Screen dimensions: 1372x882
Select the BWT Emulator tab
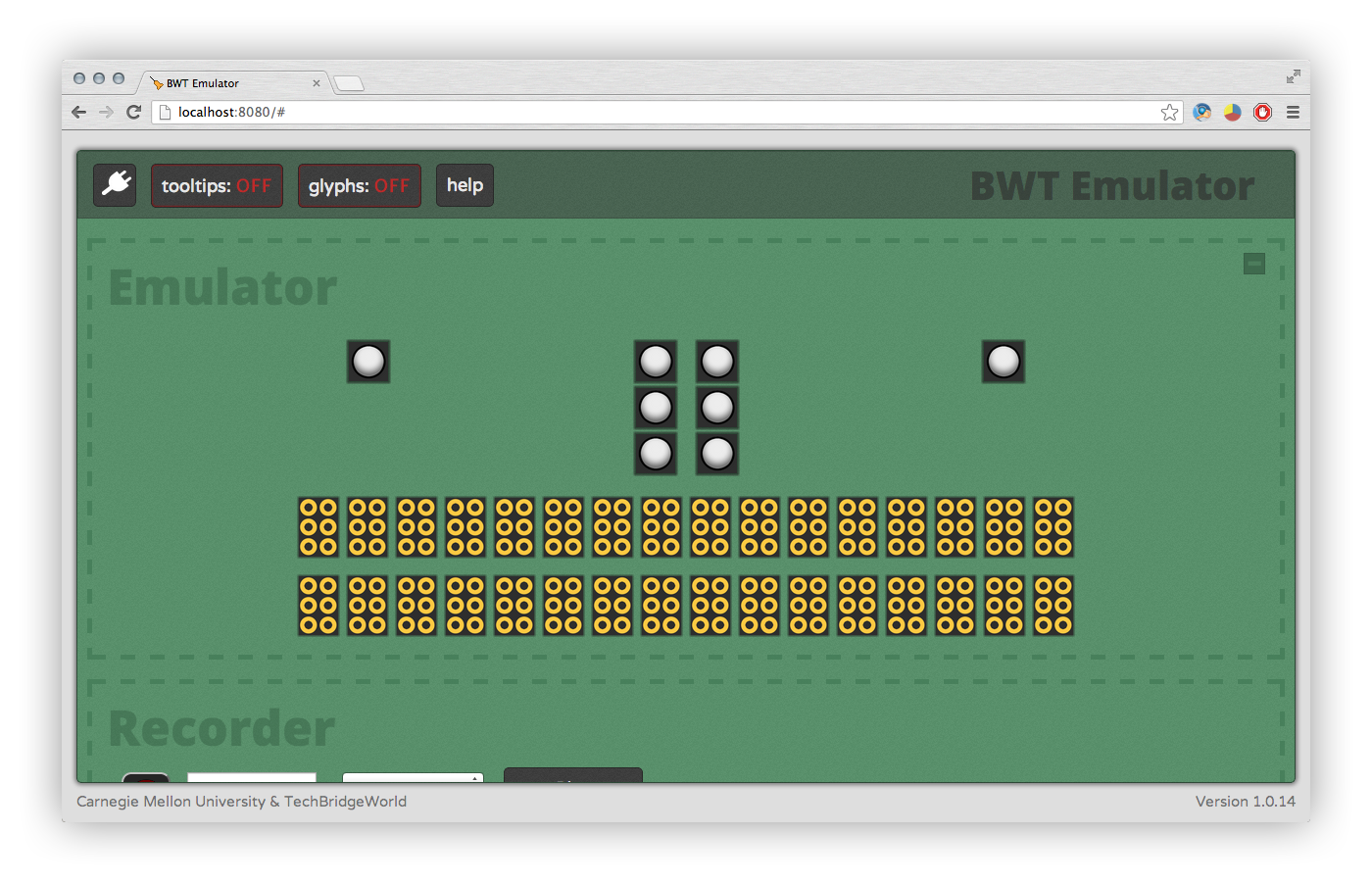[230, 83]
